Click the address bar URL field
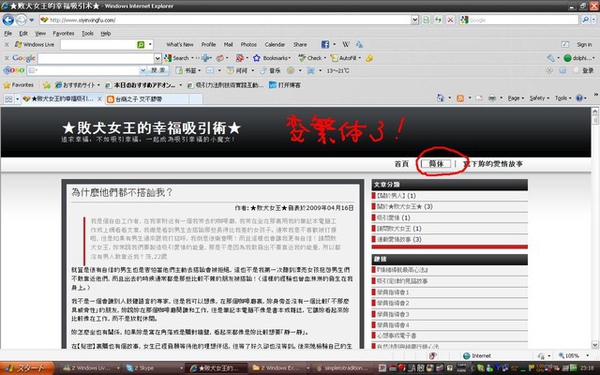 point(226,20)
